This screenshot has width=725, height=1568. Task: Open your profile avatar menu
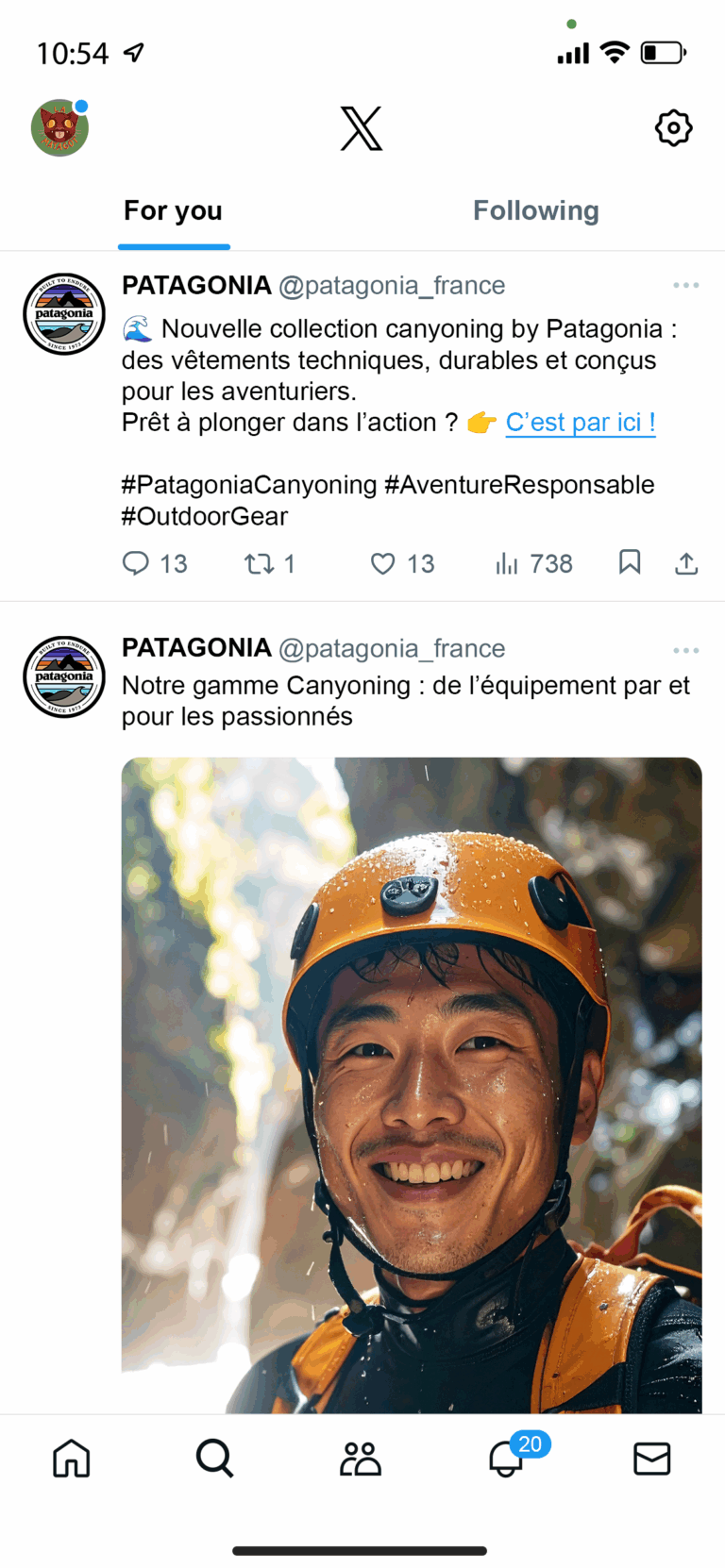[x=60, y=128]
